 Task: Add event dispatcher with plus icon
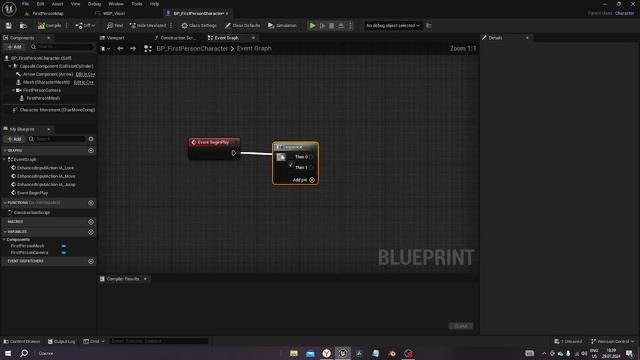[x=91, y=261]
